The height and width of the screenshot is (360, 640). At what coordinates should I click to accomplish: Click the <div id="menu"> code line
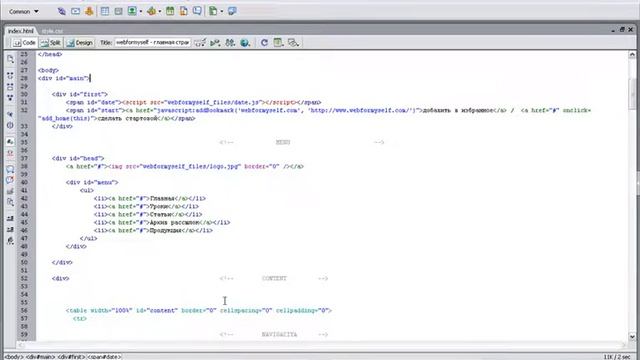[92, 182]
